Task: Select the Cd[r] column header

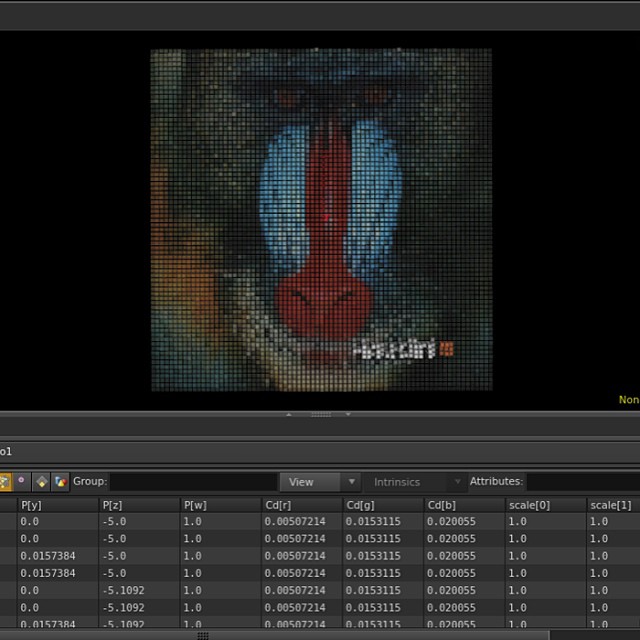Action: [x=301, y=505]
